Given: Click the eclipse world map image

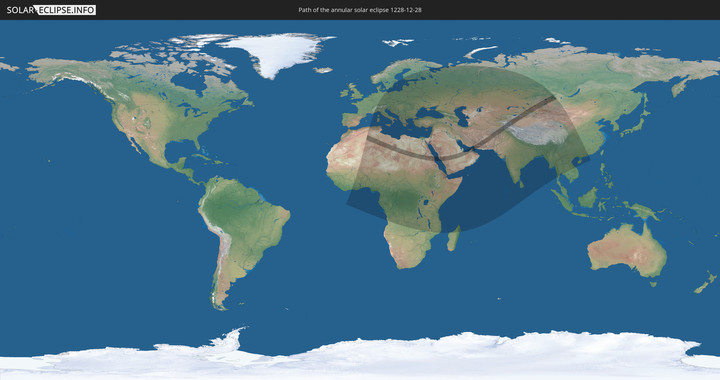Looking at the screenshot, I should pyautogui.click(x=360, y=200).
